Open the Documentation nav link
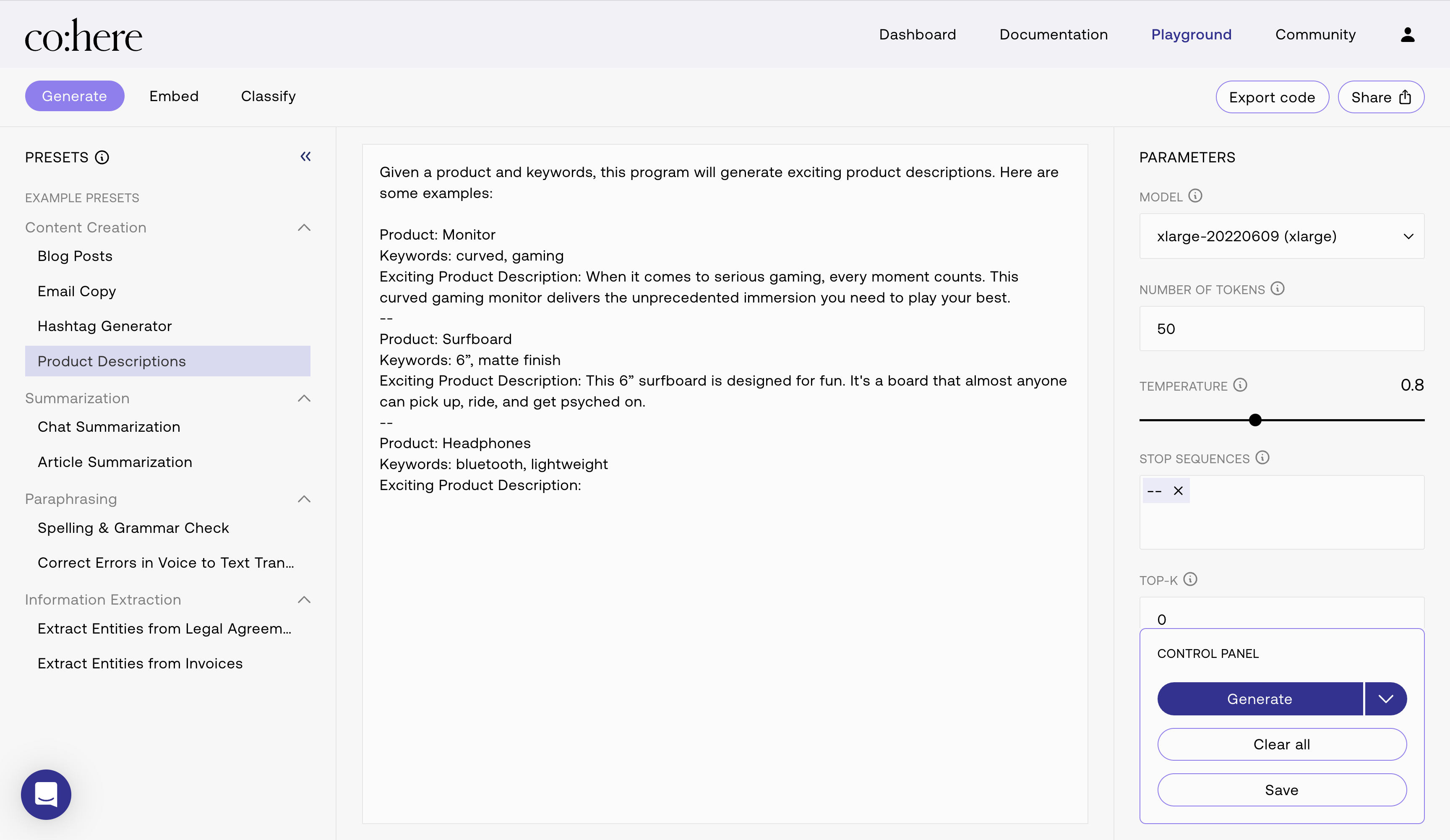The image size is (1450, 840). [x=1053, y=34]
